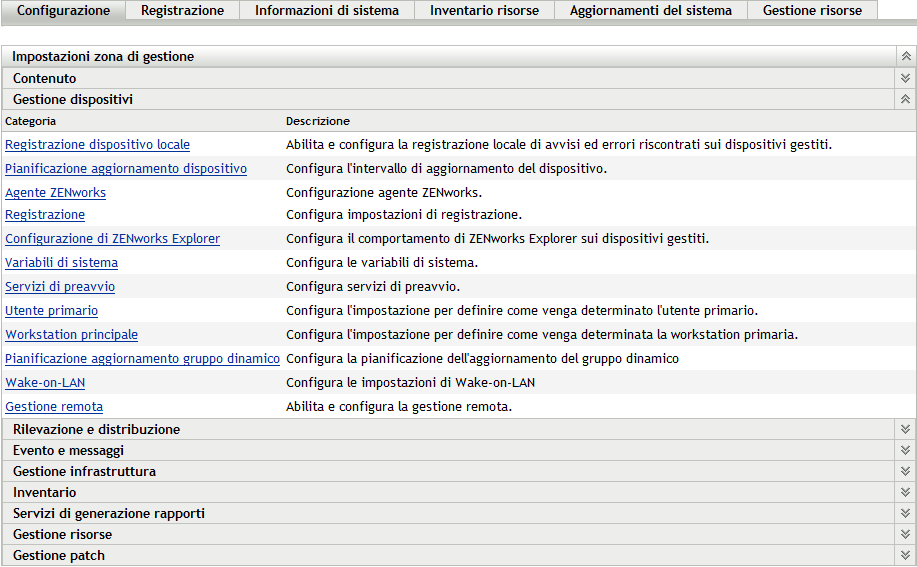Open the Wake-on-LAN link
Screen dimensions: 917x567
[45, 382]
